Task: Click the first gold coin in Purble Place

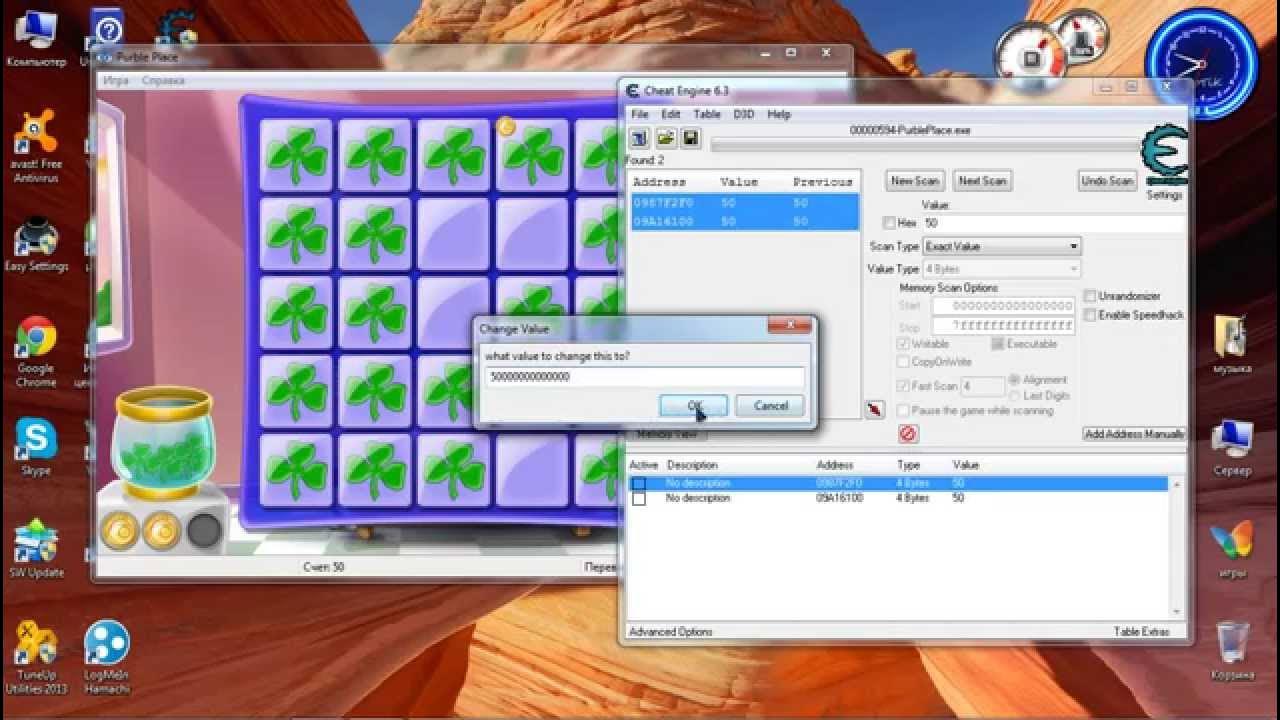Action: [x=120, y=531]
